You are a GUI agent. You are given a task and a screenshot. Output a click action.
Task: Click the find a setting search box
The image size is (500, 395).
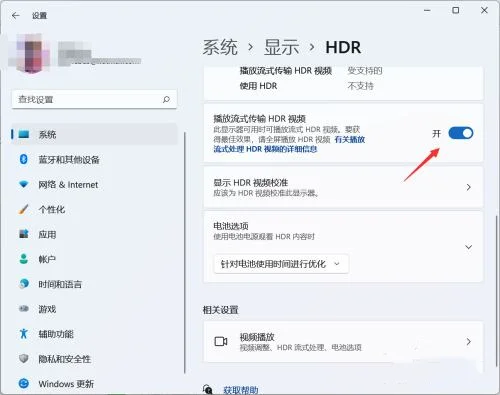coord(94,99)
